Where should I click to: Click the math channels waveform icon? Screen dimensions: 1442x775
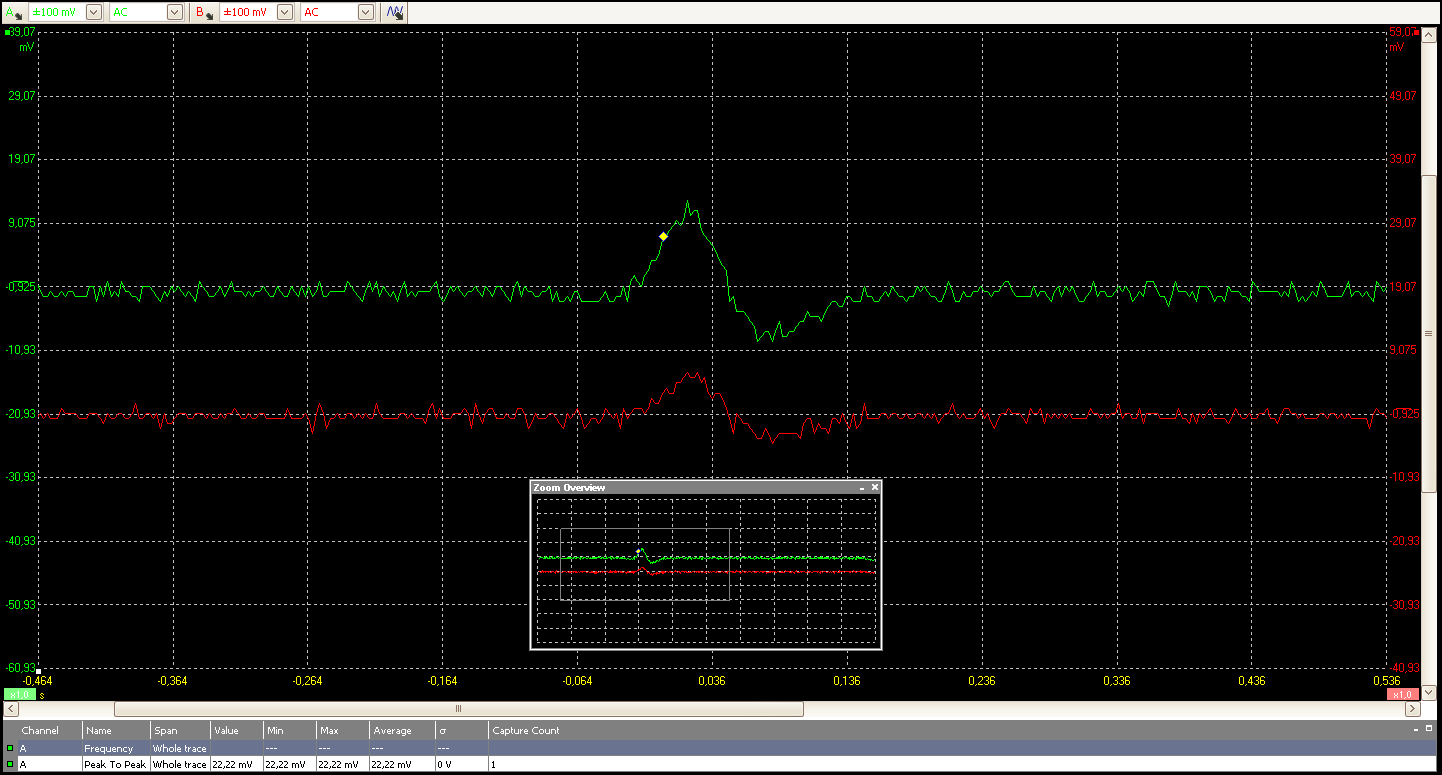(x=395, y=12)
